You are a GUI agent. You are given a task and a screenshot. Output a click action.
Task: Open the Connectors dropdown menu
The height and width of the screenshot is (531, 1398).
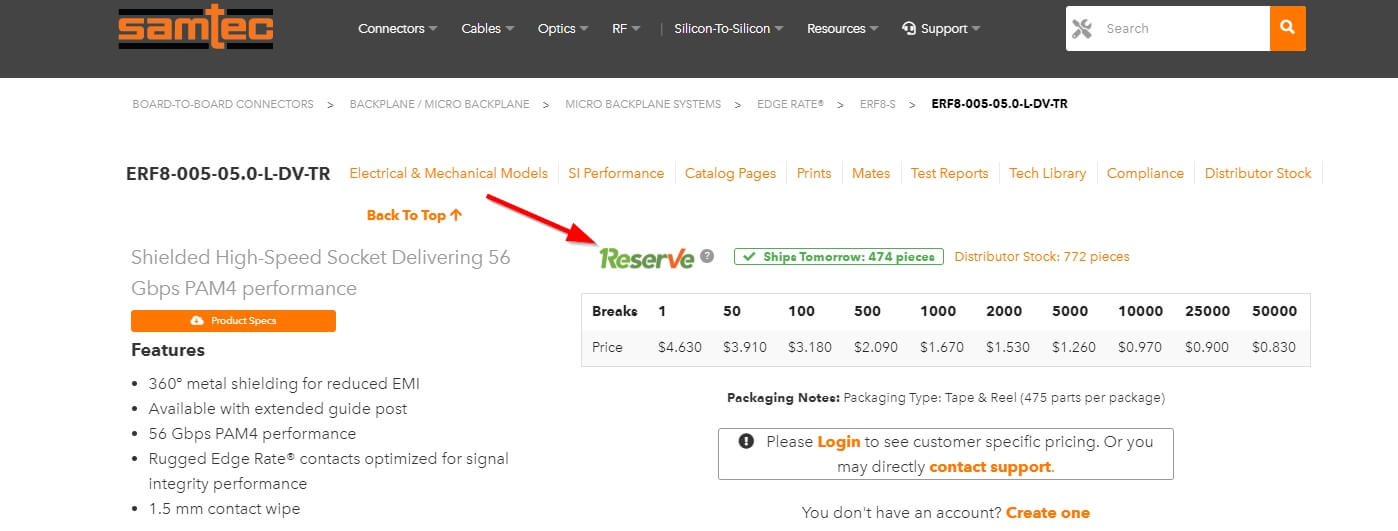pyautogui.click(x=398, y=28)
